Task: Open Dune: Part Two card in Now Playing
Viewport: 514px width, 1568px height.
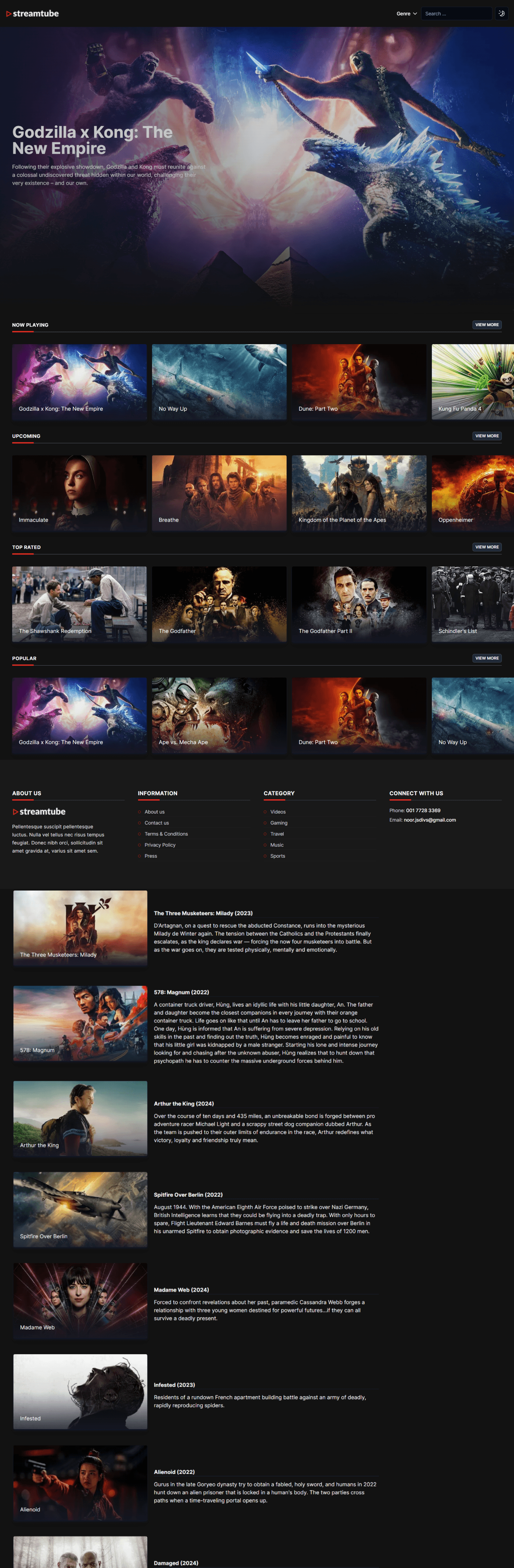Action: pos(359,382)
